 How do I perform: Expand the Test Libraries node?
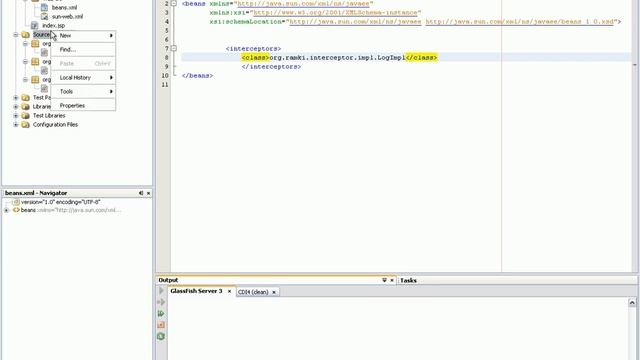coord(16,116)
